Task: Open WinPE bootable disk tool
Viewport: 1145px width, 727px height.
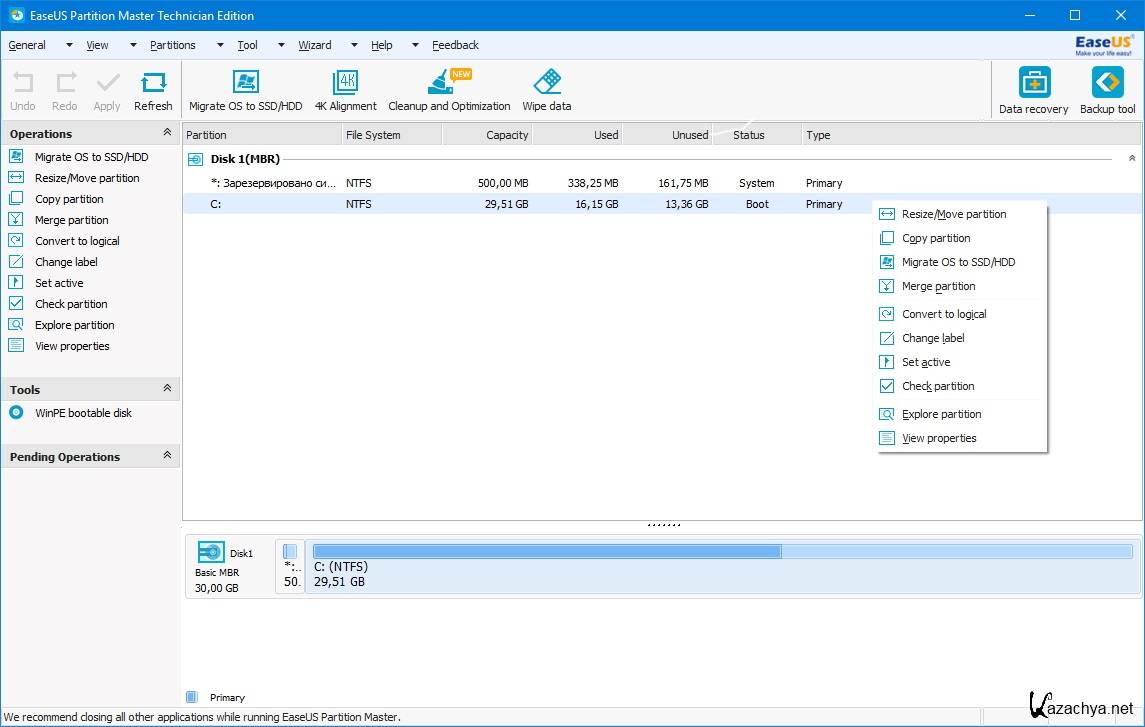Action: (83, 413)
